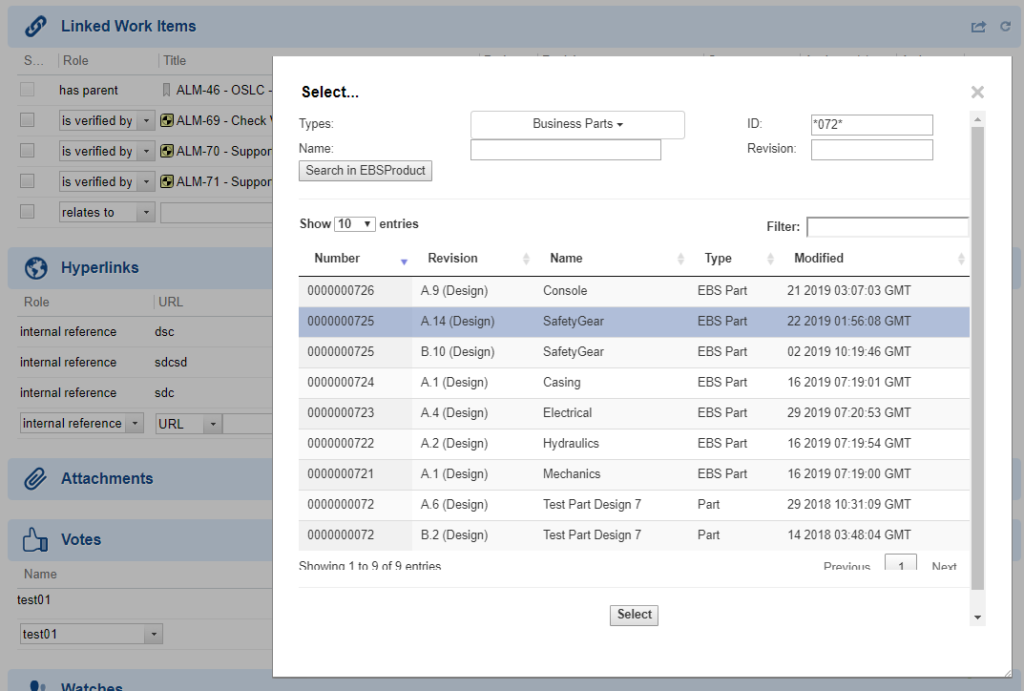The width and height of the screenshot is (1024, 691).
Task: Click the dialog vertical scrollbar thumb
Action: 977,359
